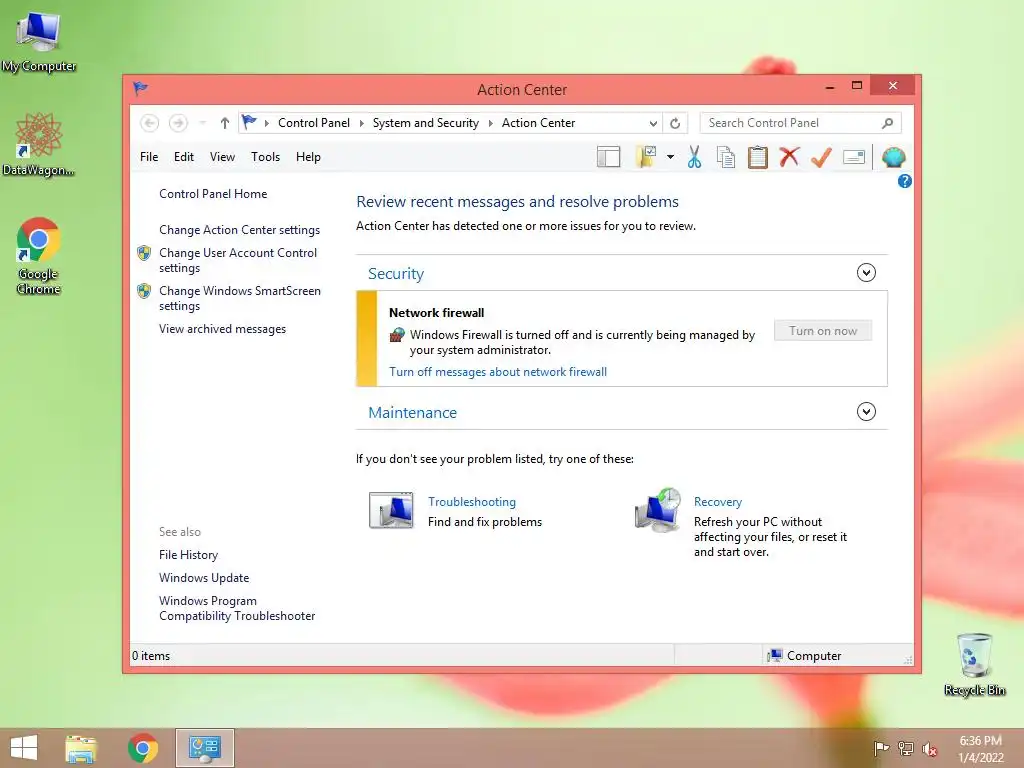Expand breadcrumb arrow before Control Panel

point(266,123)
